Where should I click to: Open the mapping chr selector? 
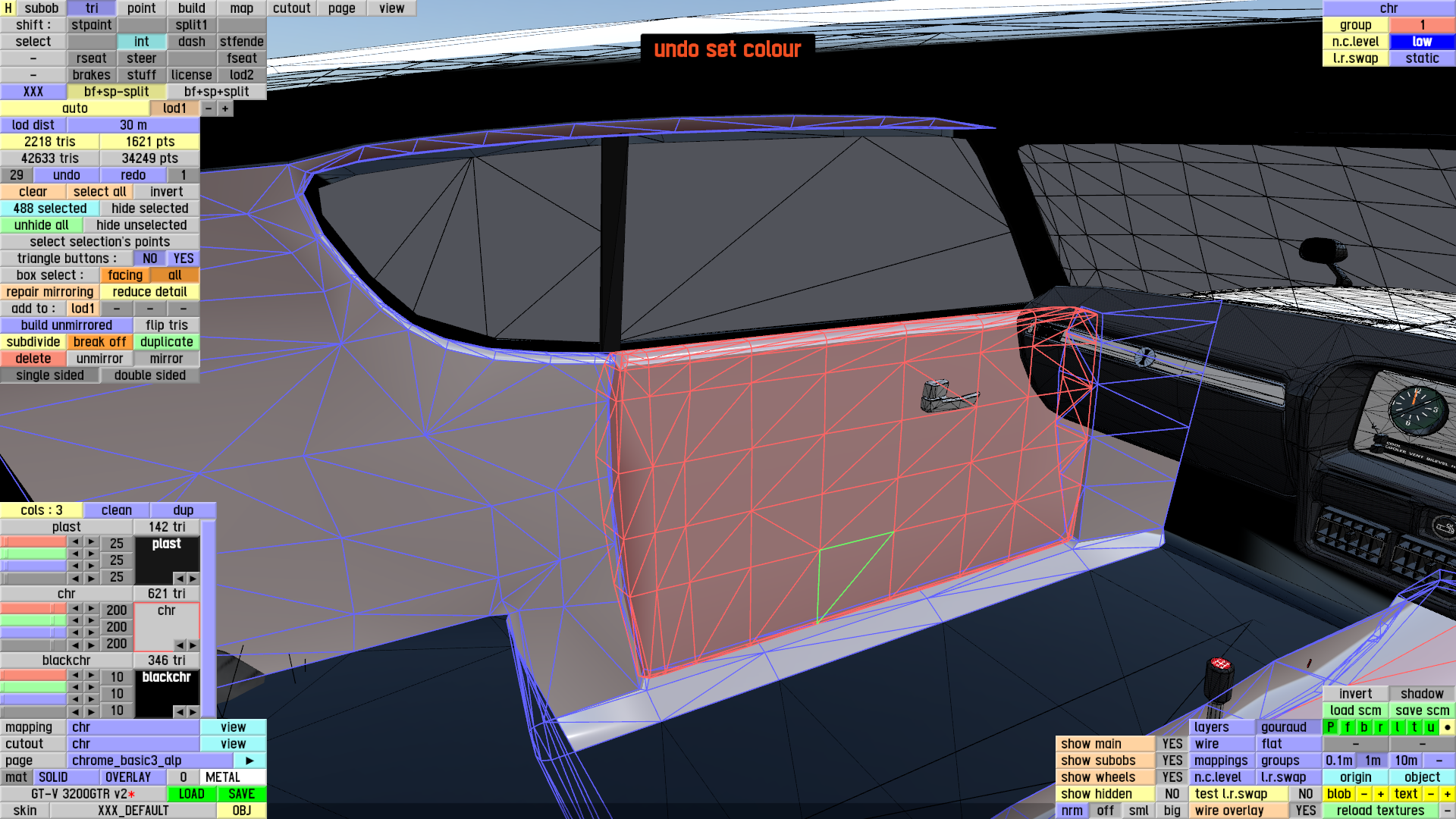pos(133,727)
